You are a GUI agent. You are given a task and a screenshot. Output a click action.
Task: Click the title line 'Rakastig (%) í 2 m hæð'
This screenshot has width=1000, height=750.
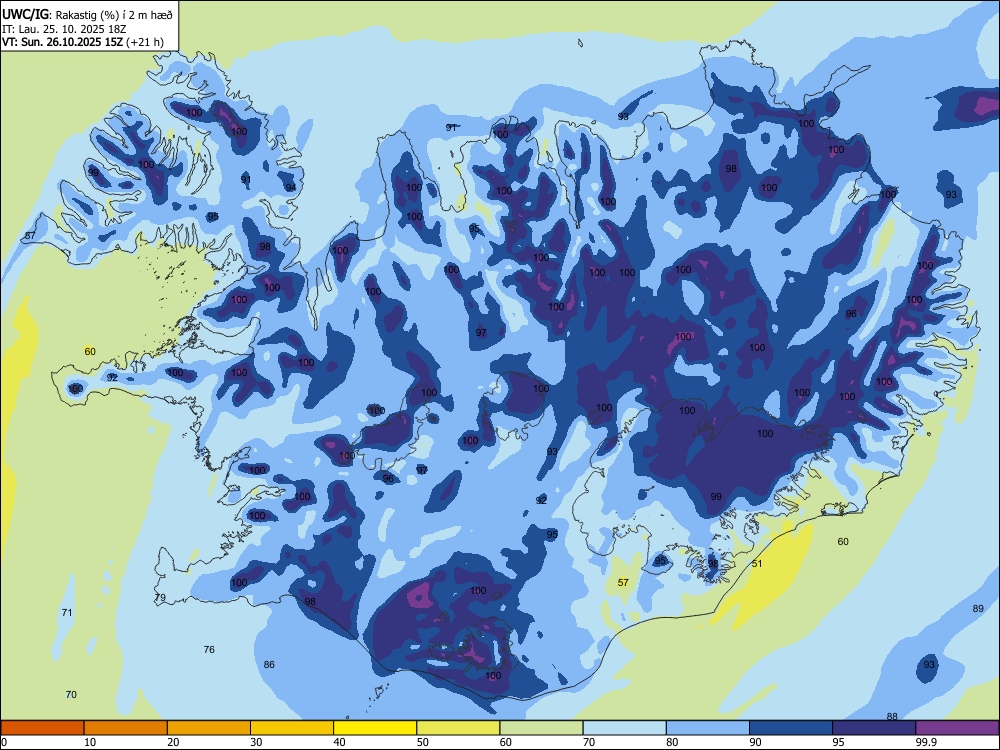(x=114, y=15)
